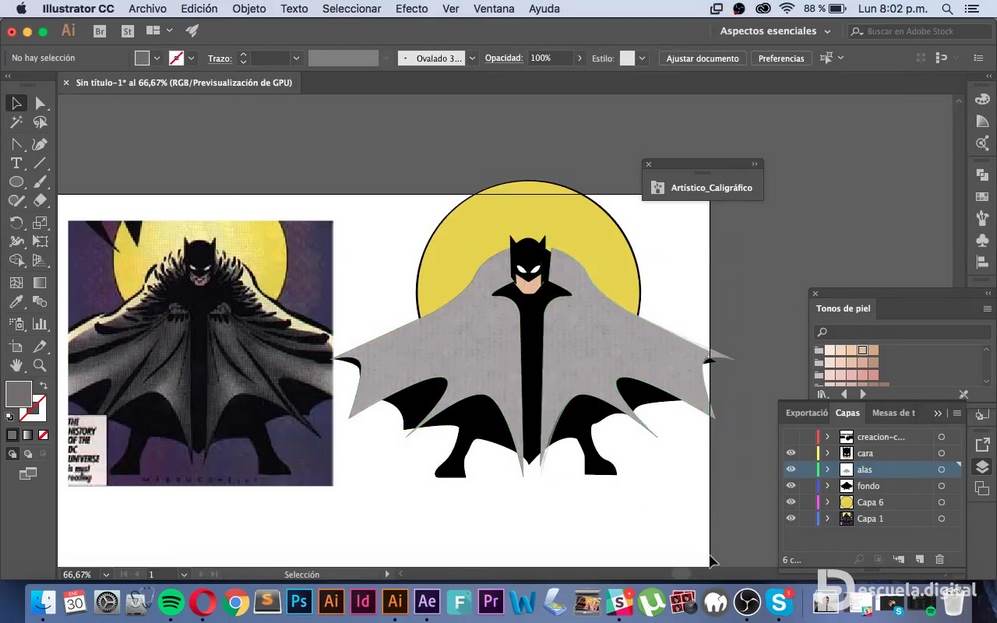Select the Selection tool arrow
The image size is (997, 623).
pyautogui.click(x=16, y=103)
